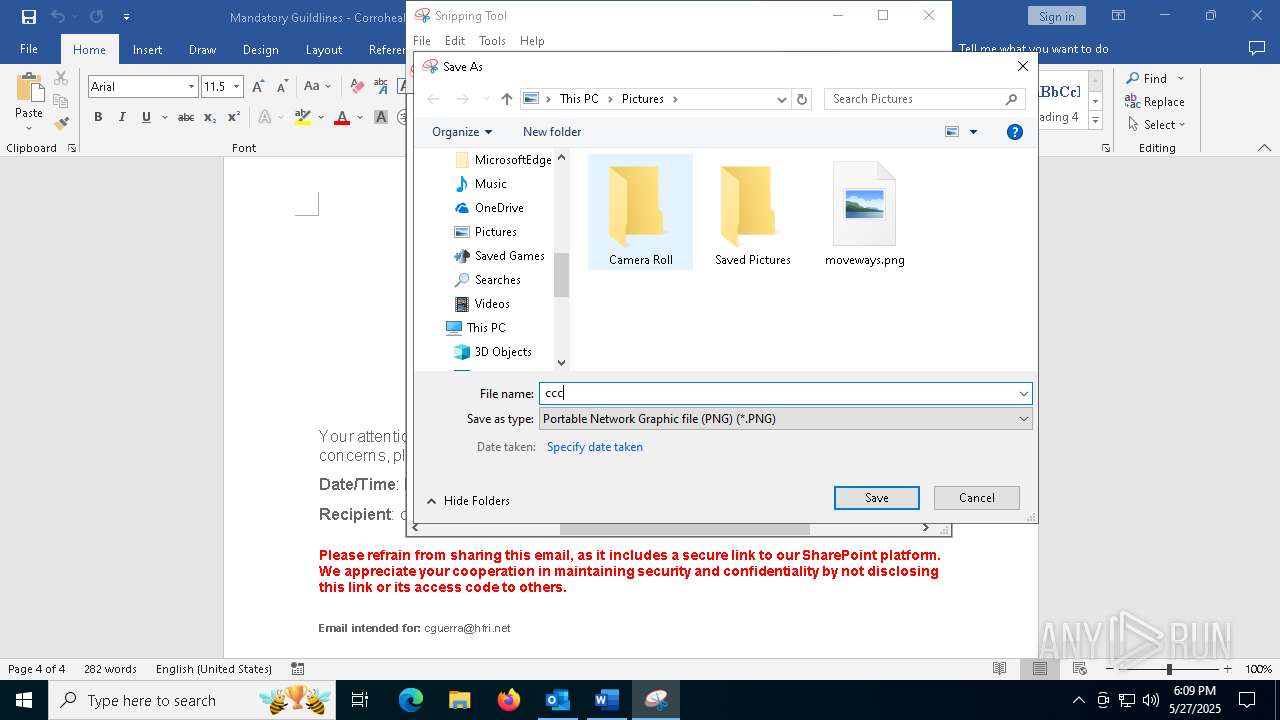Switch to the Draw ribbon tab

202,49
